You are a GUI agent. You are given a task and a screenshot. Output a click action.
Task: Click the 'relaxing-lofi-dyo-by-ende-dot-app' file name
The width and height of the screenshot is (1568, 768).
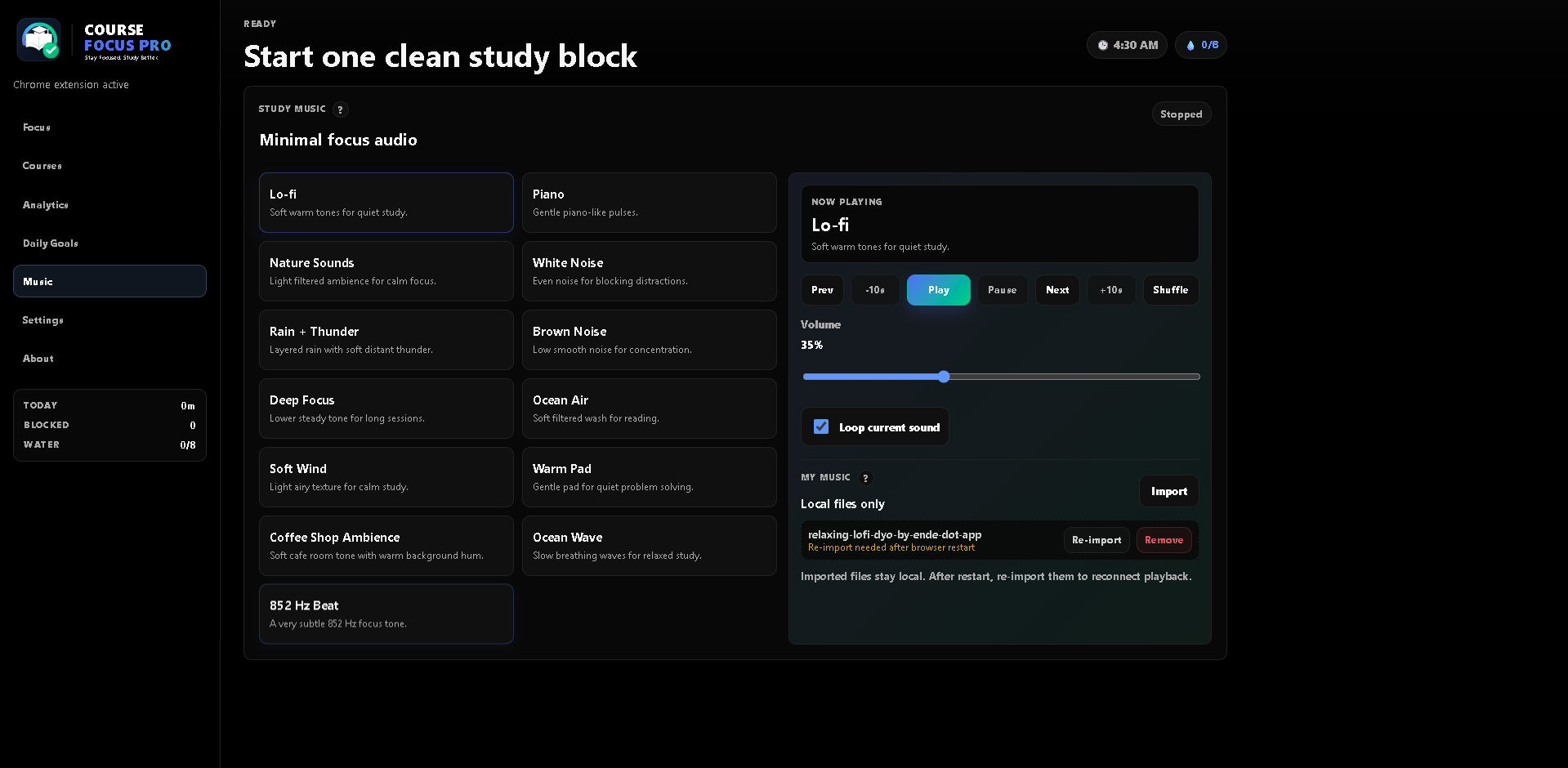(895, 534)
